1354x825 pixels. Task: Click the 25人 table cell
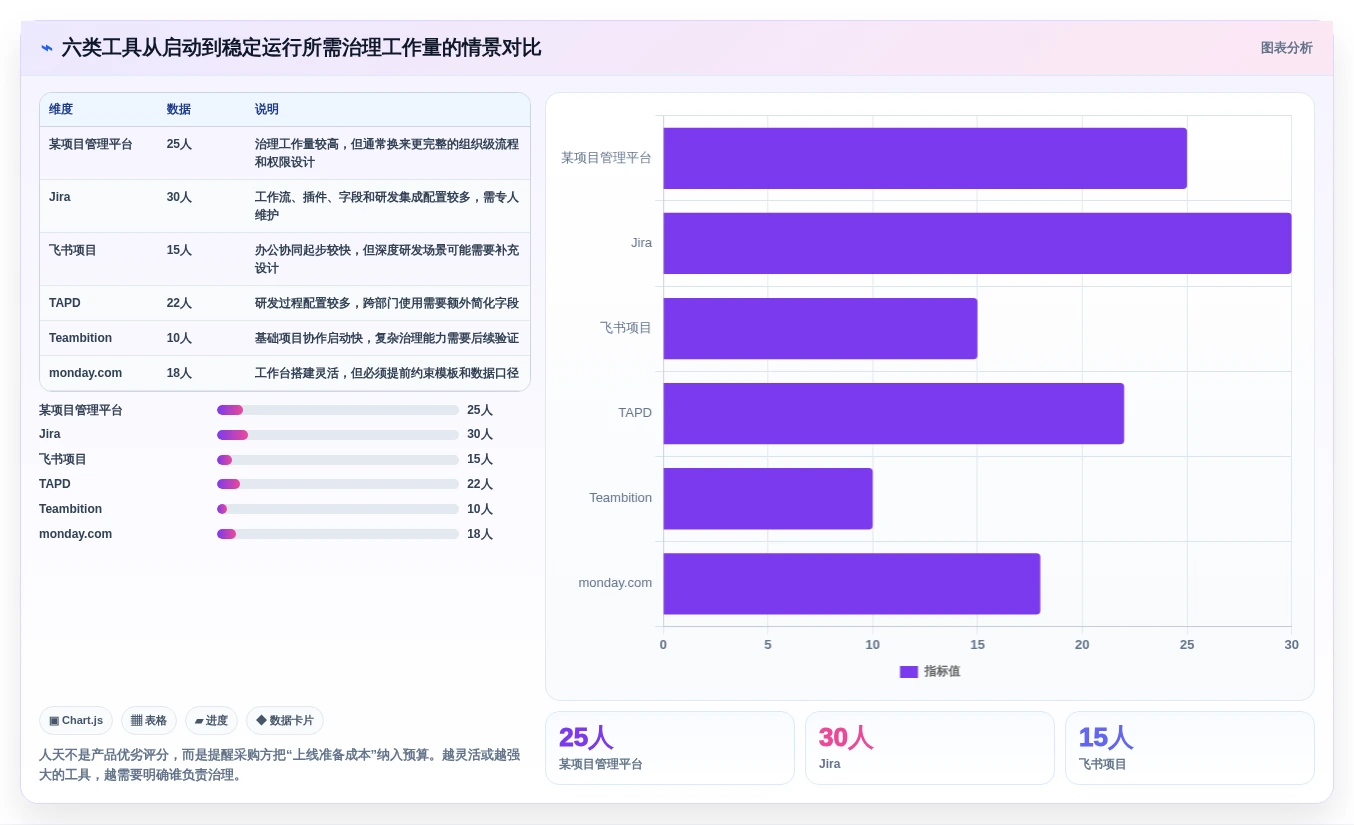click(x=179, y=144)
